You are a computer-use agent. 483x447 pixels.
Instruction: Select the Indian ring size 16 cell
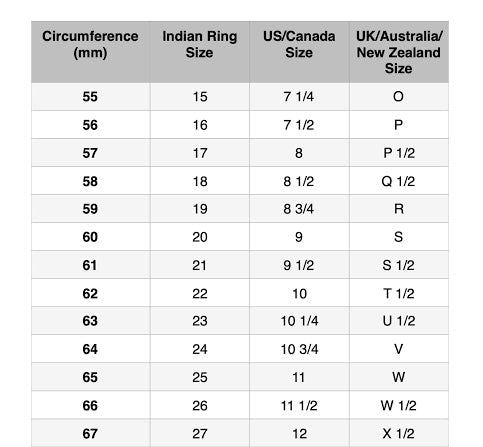[200, 125]
